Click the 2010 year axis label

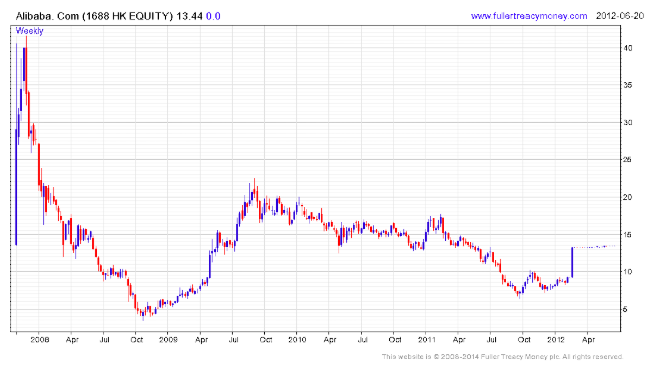click(x=297, y=340)
